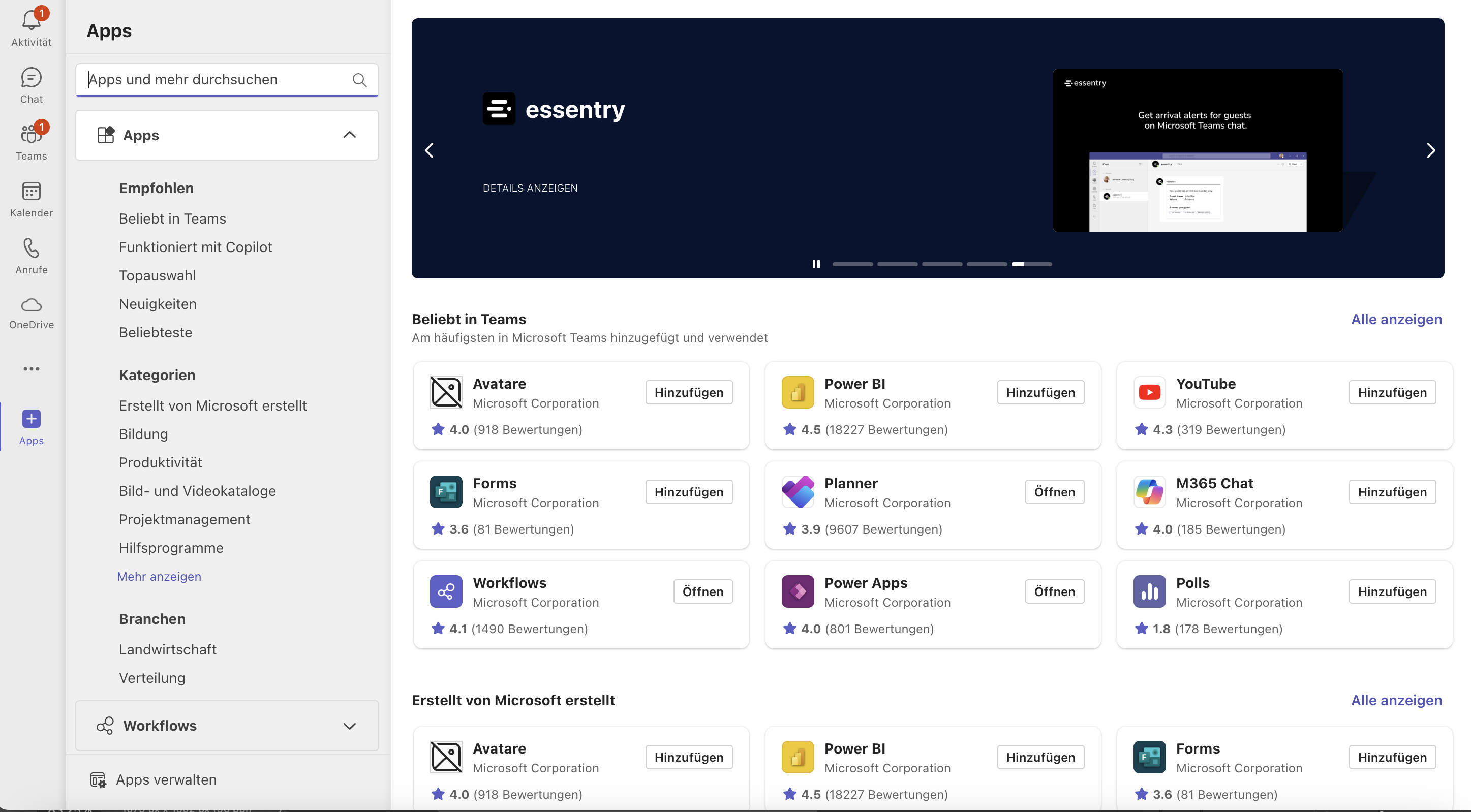Click Hinzufügen for M365 Chat
The width and height of the screenshot is (1471, 812).
pos(1392,492)
